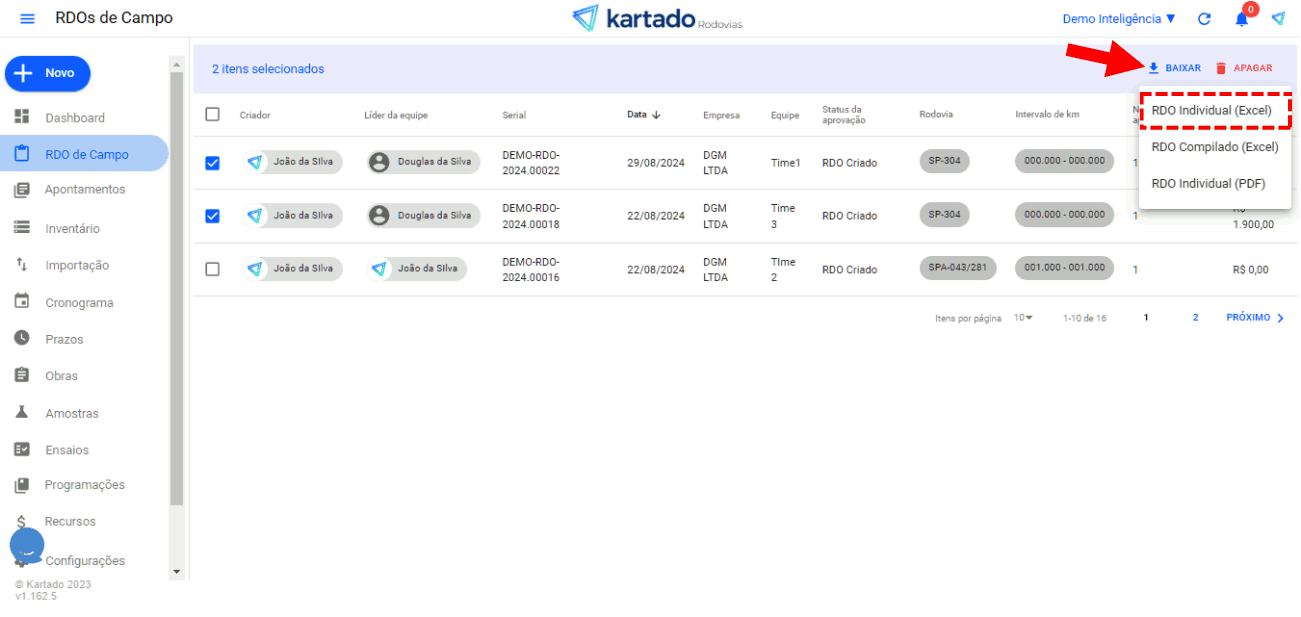Sort by the Data column arrow

click(656, 115)
